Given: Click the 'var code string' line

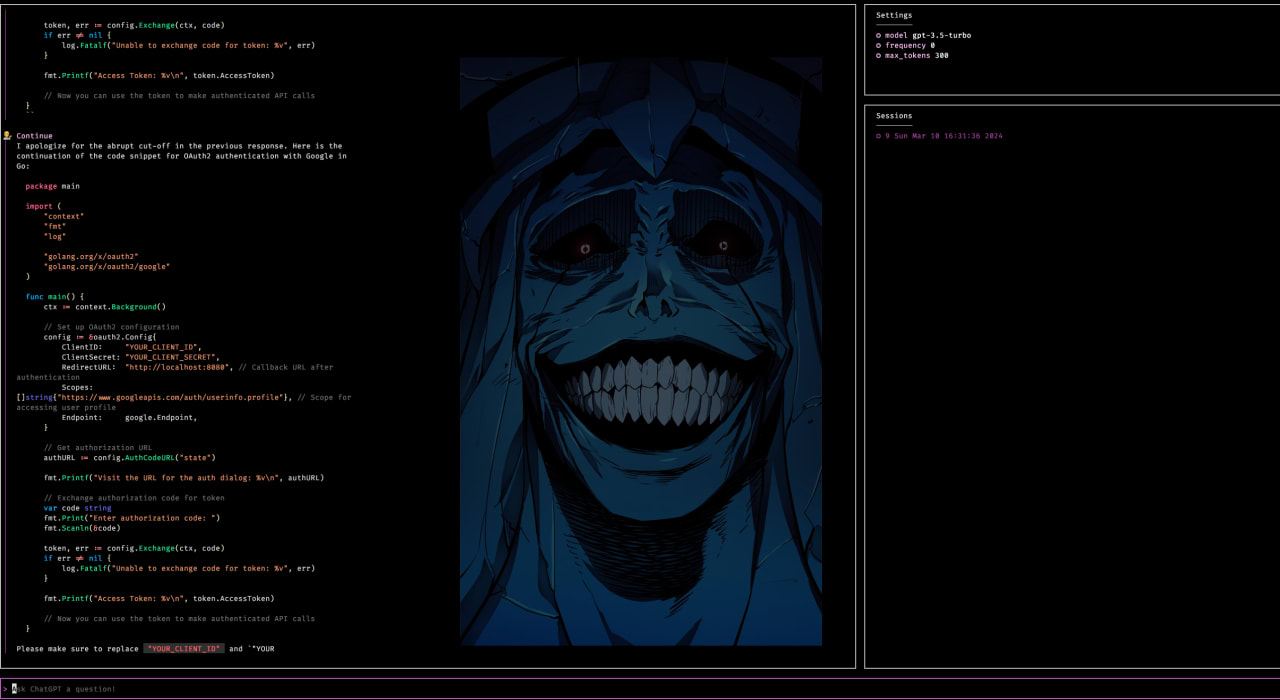Looking at the screenshot, I should (x=77, y=508).
